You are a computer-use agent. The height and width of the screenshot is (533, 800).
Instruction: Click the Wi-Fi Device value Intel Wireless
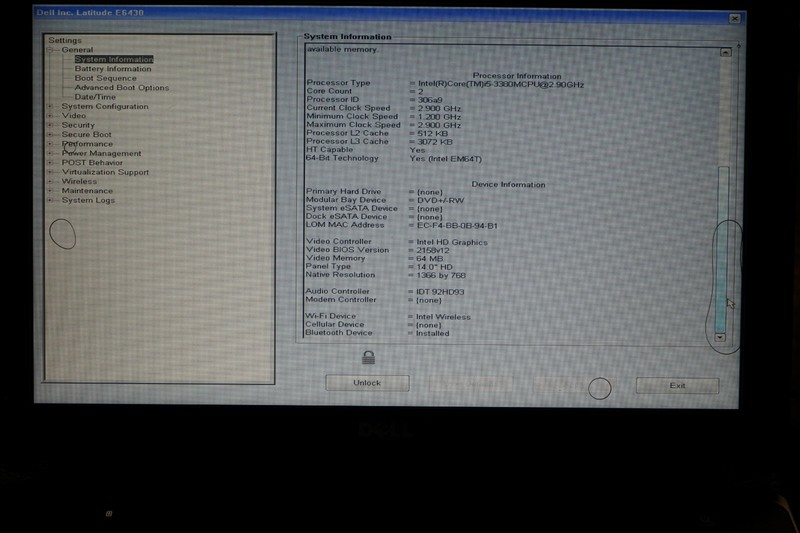pos(443,317)
